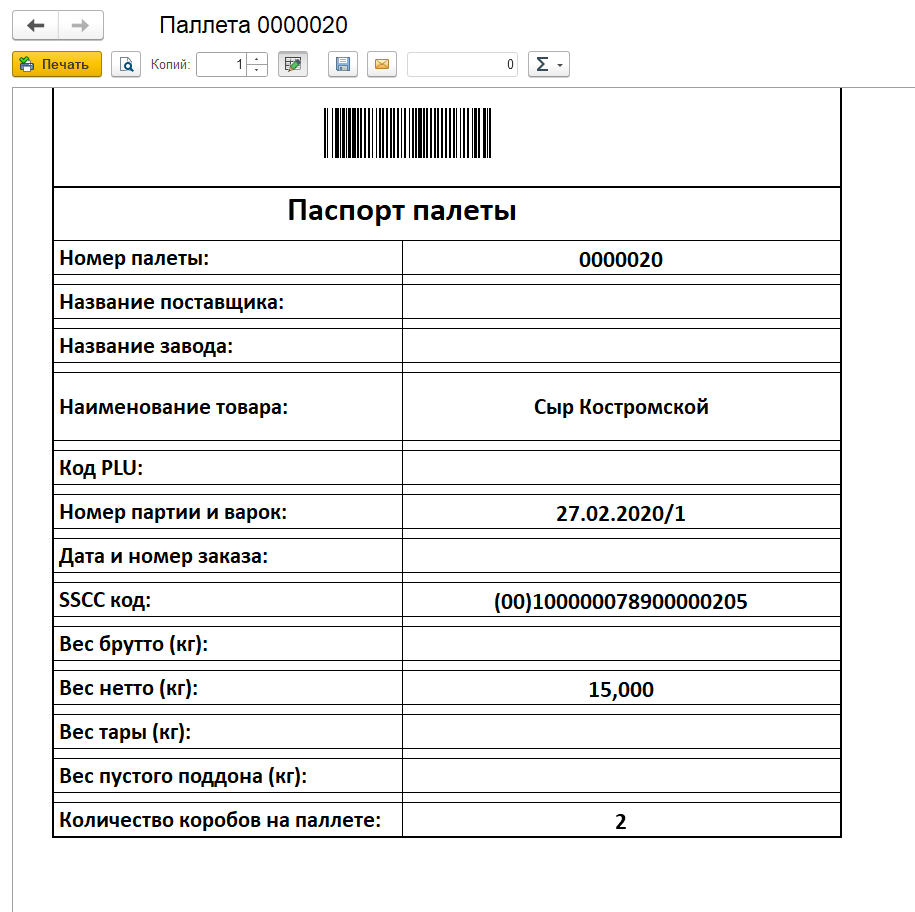Open the sigma sum dropdown
915x912 pixels.
[548, 65]
